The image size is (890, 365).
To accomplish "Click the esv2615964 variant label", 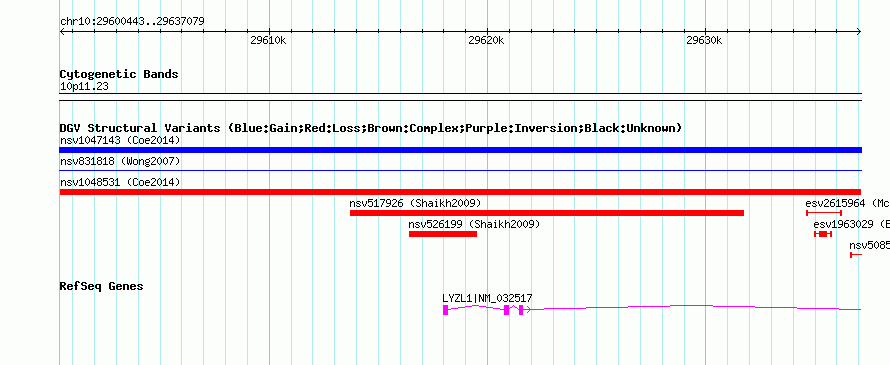I will 847,203.
